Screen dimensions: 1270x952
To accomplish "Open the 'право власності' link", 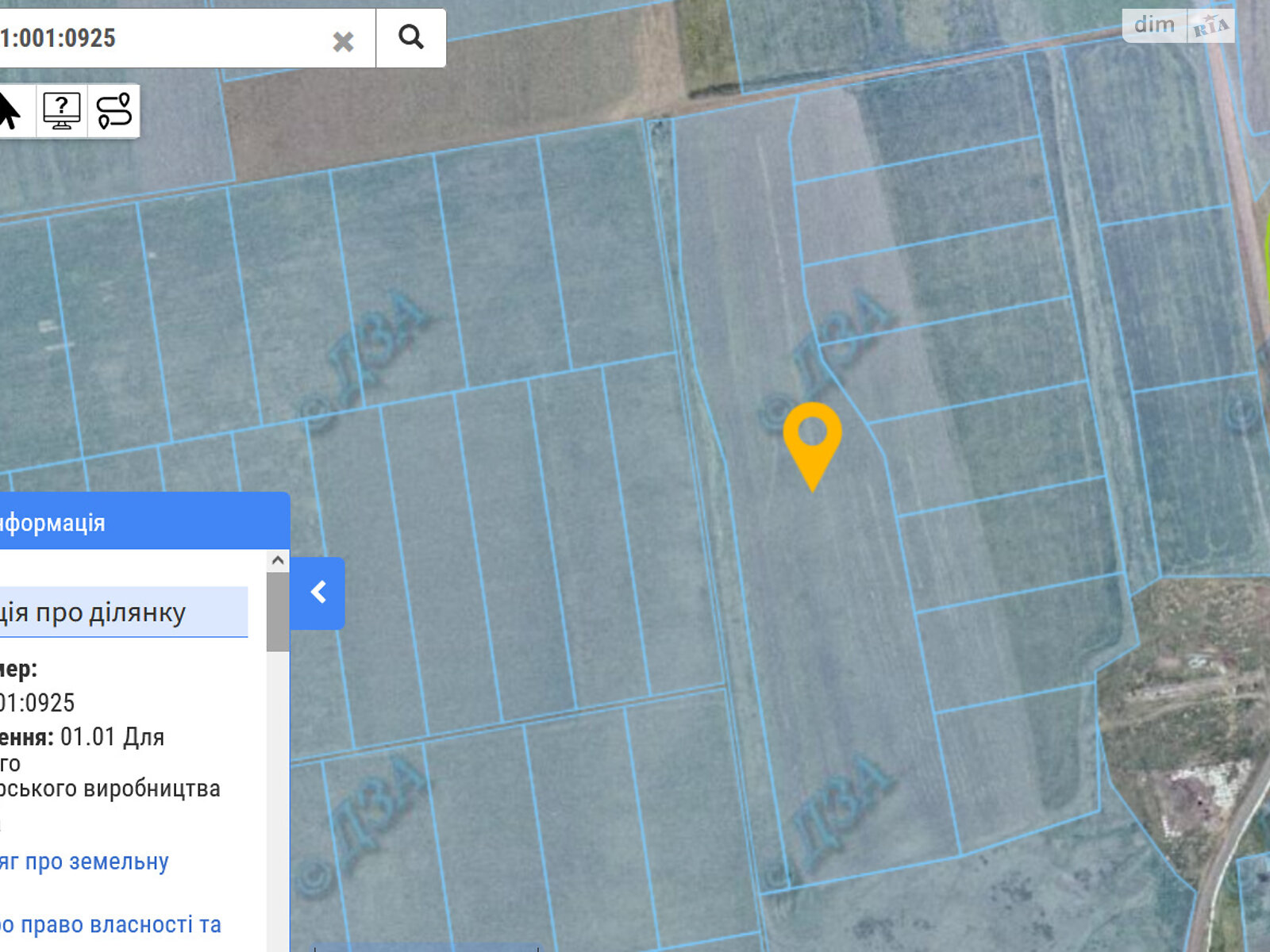I will tap(110, 925).
